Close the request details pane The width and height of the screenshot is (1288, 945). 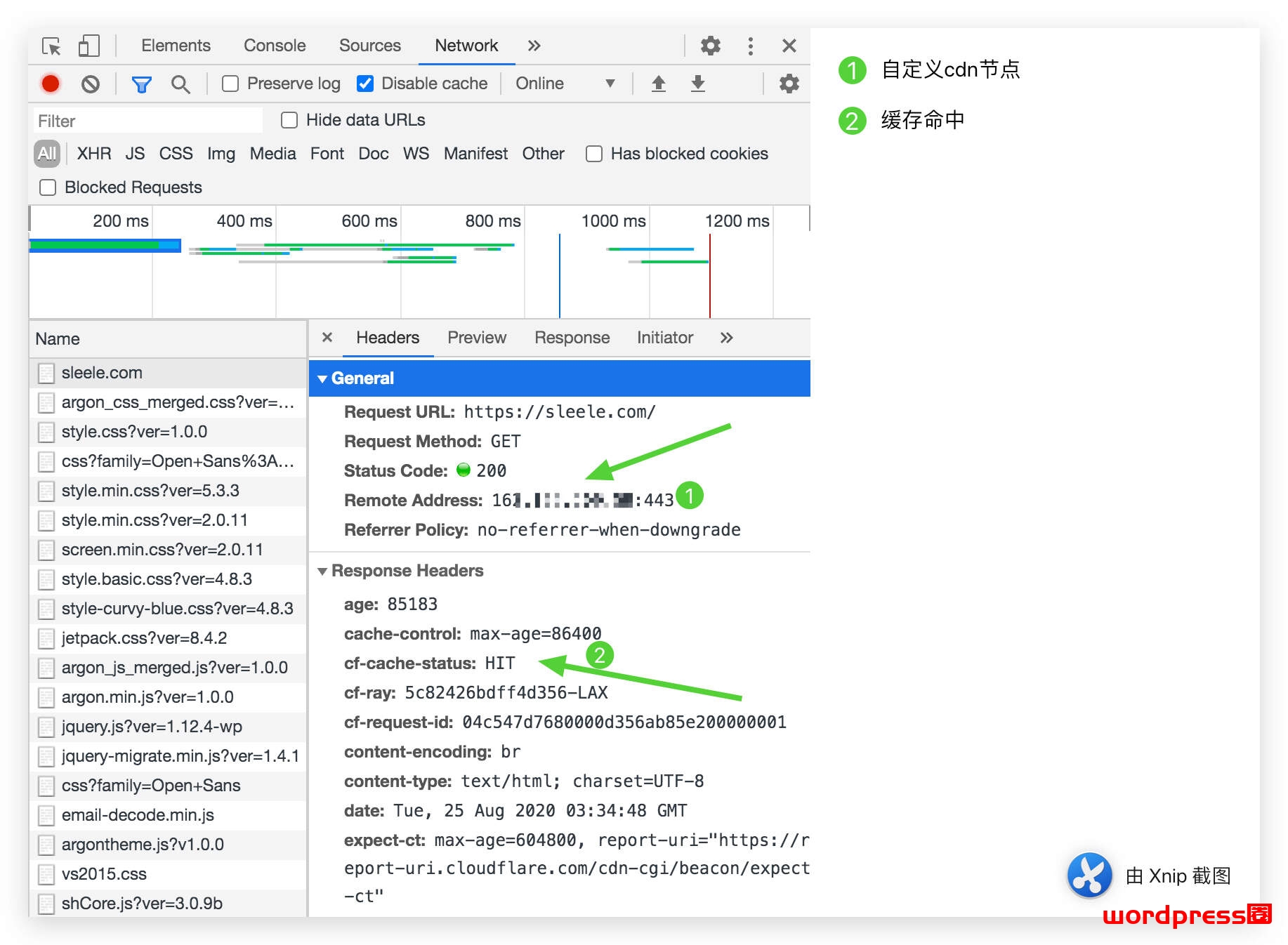pyautogui.click(x=327, y=338)
